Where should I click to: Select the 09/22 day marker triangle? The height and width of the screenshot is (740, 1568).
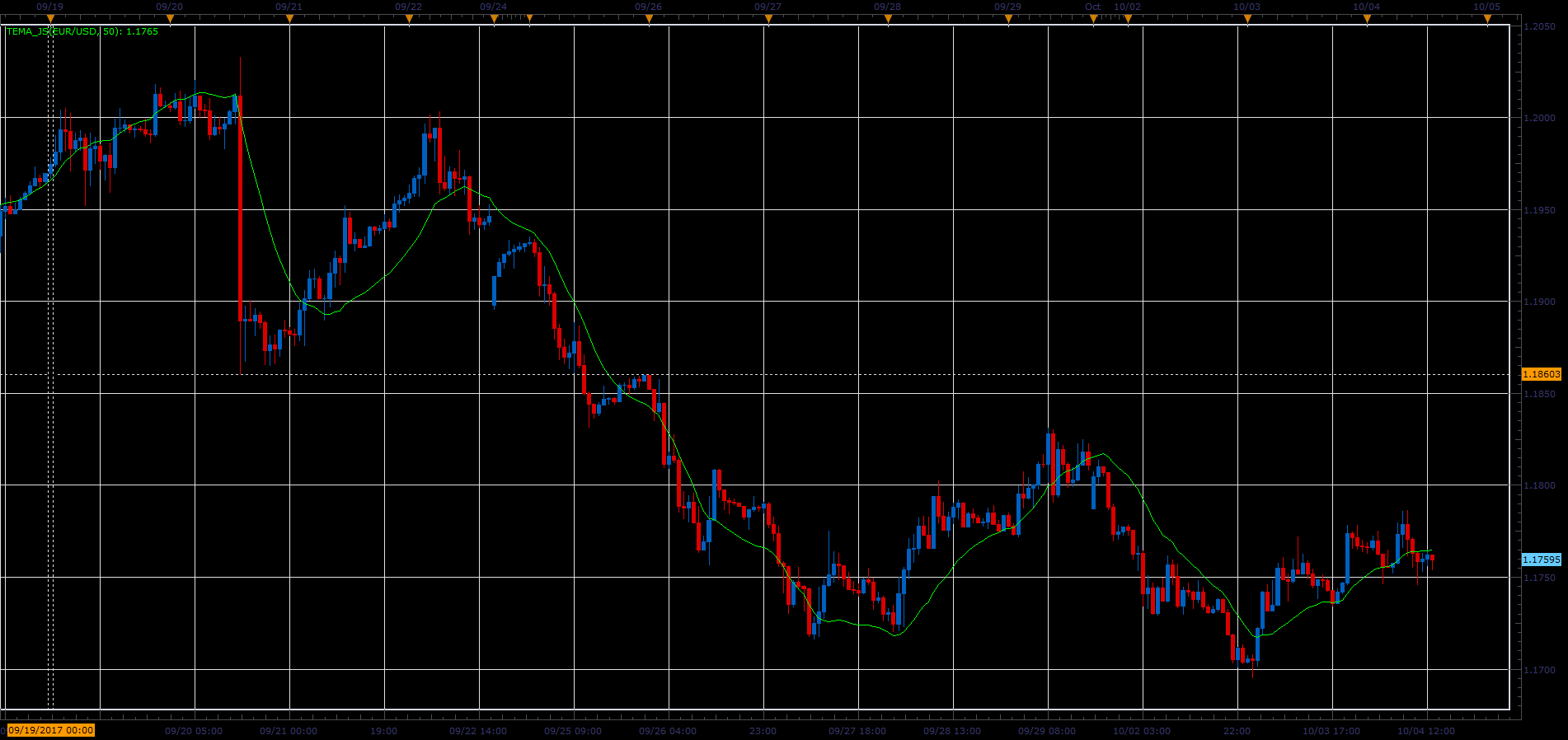point(409,18)
